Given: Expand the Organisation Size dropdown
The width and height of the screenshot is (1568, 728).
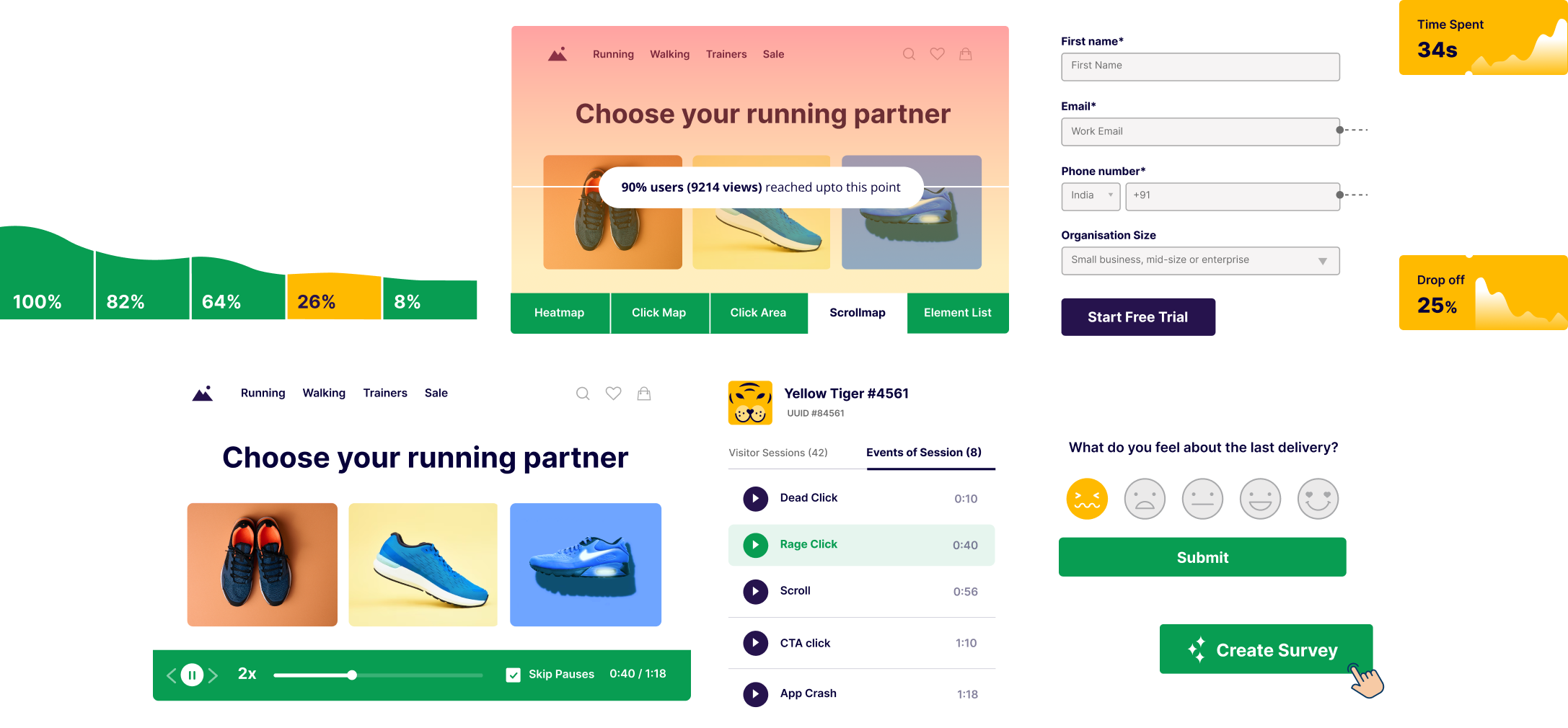Looking at the screenshot, I should click(x=1200, y=260).
